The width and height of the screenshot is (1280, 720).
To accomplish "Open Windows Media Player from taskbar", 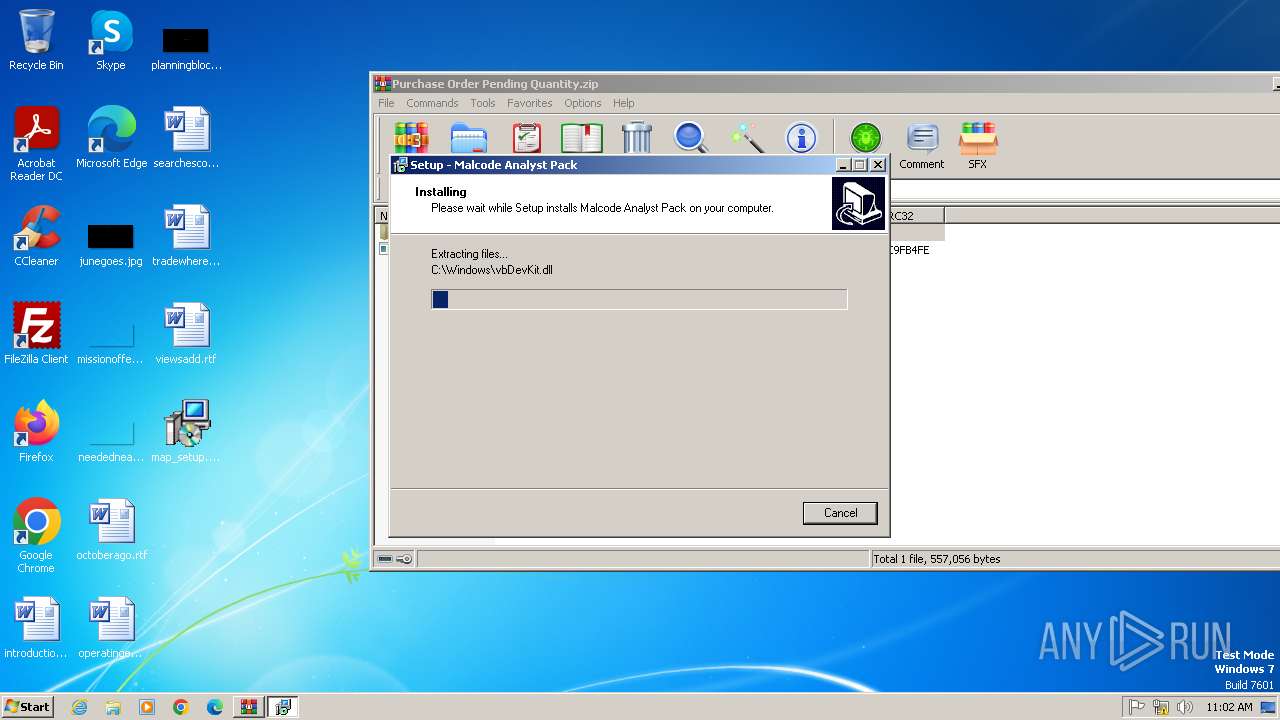I will point(147,707).
